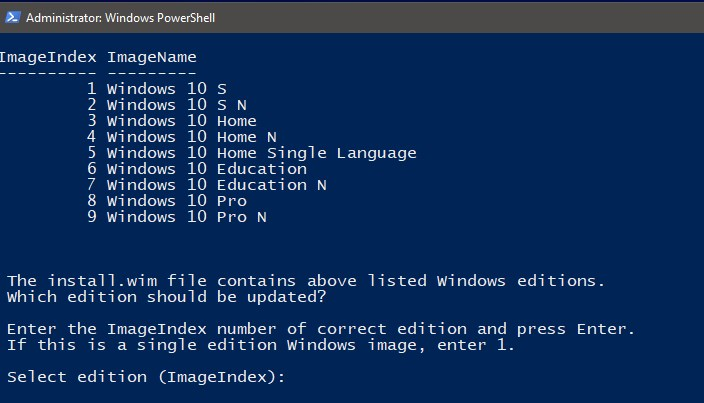Click the ImageIndex column header

(x=48, y=57)
